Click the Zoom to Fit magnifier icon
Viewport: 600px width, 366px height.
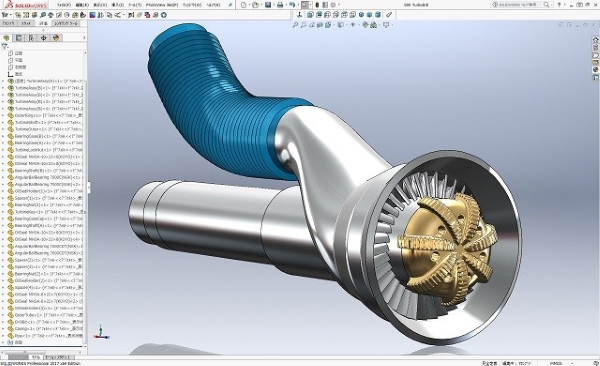point(295,25)
